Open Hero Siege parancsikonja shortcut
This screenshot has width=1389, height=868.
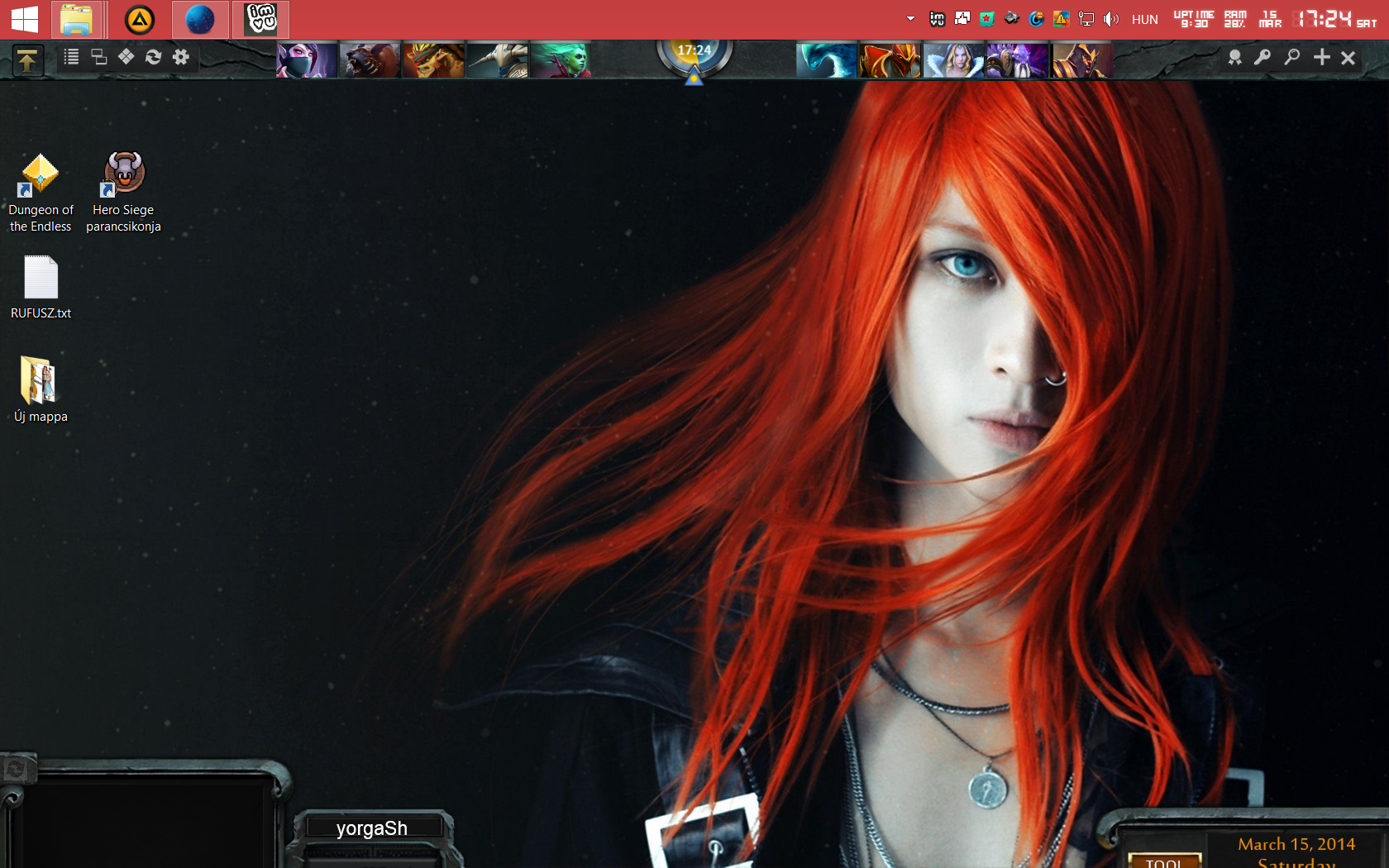pos(123,192)
